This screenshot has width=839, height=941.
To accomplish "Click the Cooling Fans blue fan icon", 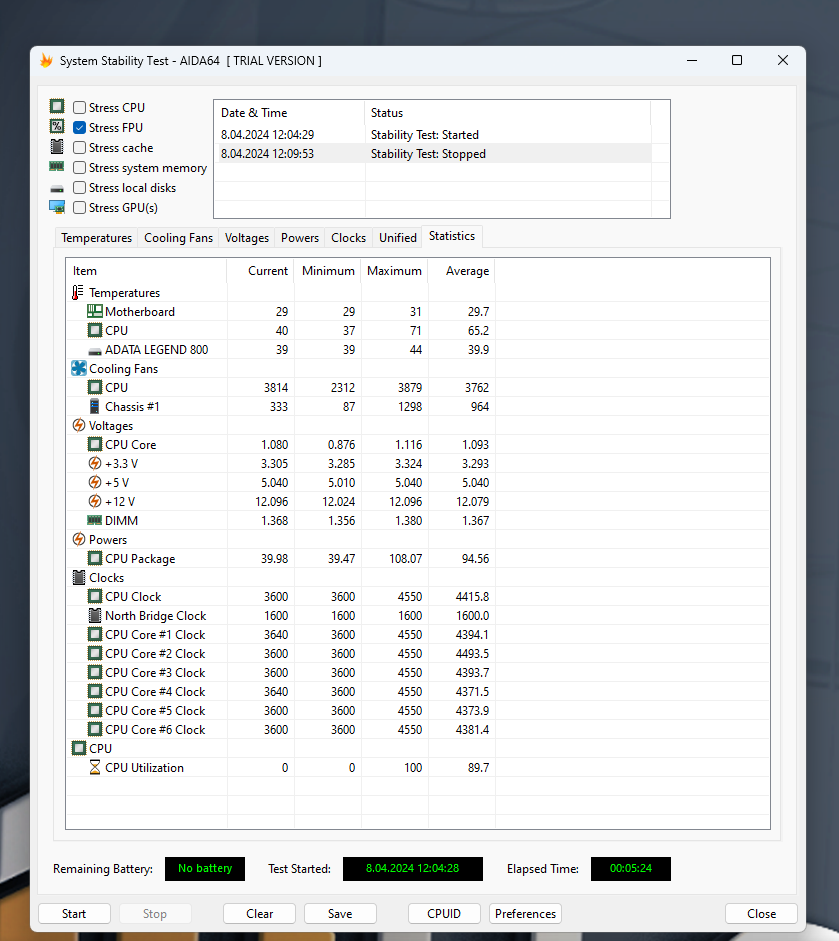I will (x=79, y=368).
